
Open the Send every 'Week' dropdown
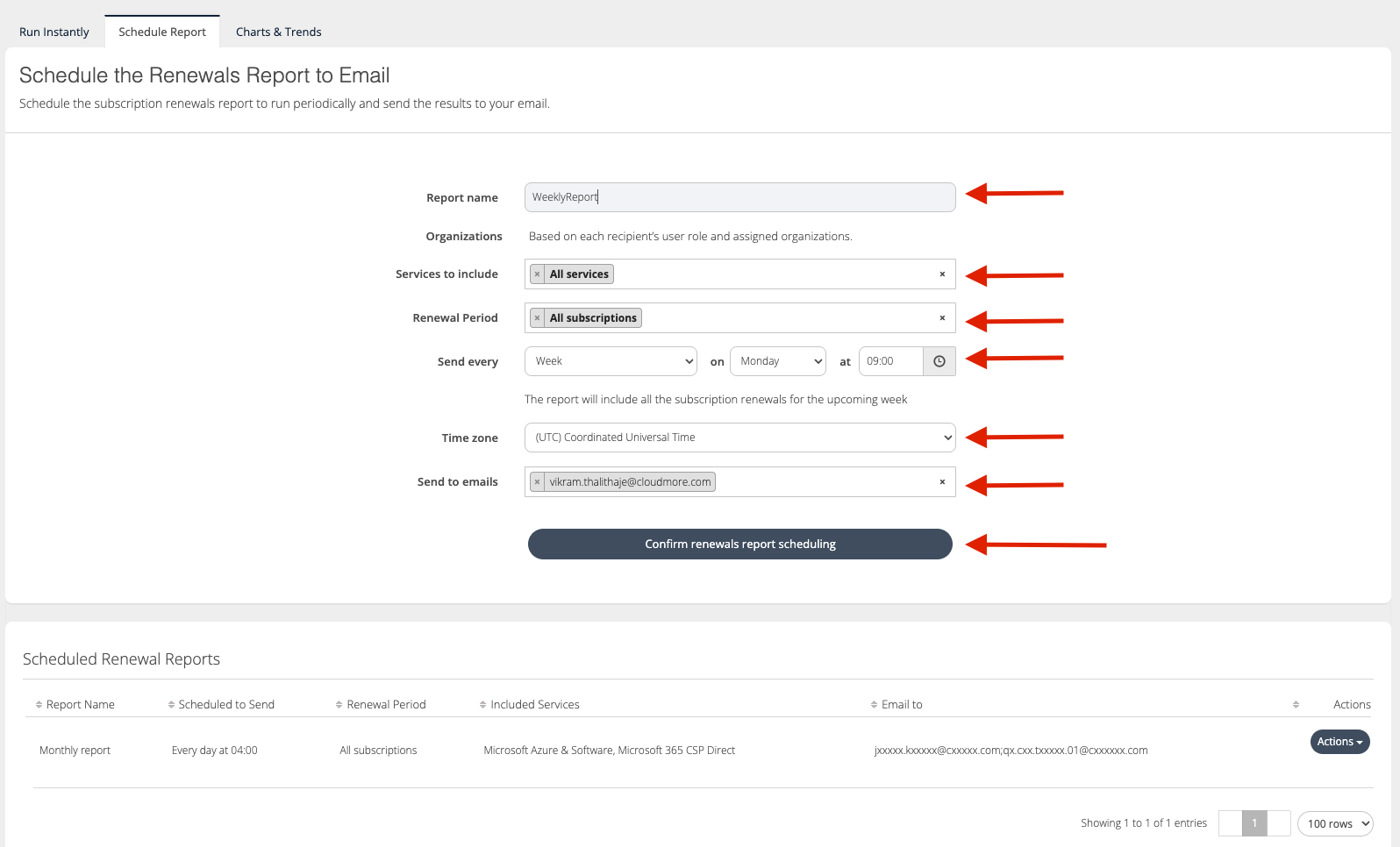coord(611,361)
